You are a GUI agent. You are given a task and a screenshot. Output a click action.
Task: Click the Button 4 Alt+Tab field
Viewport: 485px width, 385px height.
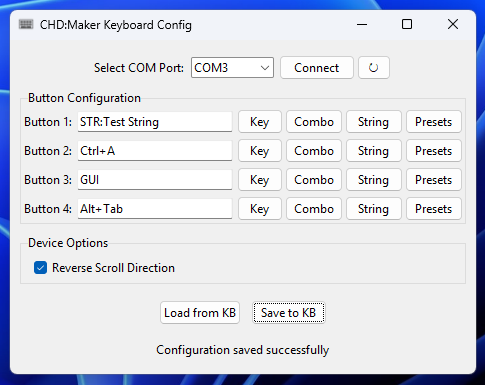pos(155,209)
